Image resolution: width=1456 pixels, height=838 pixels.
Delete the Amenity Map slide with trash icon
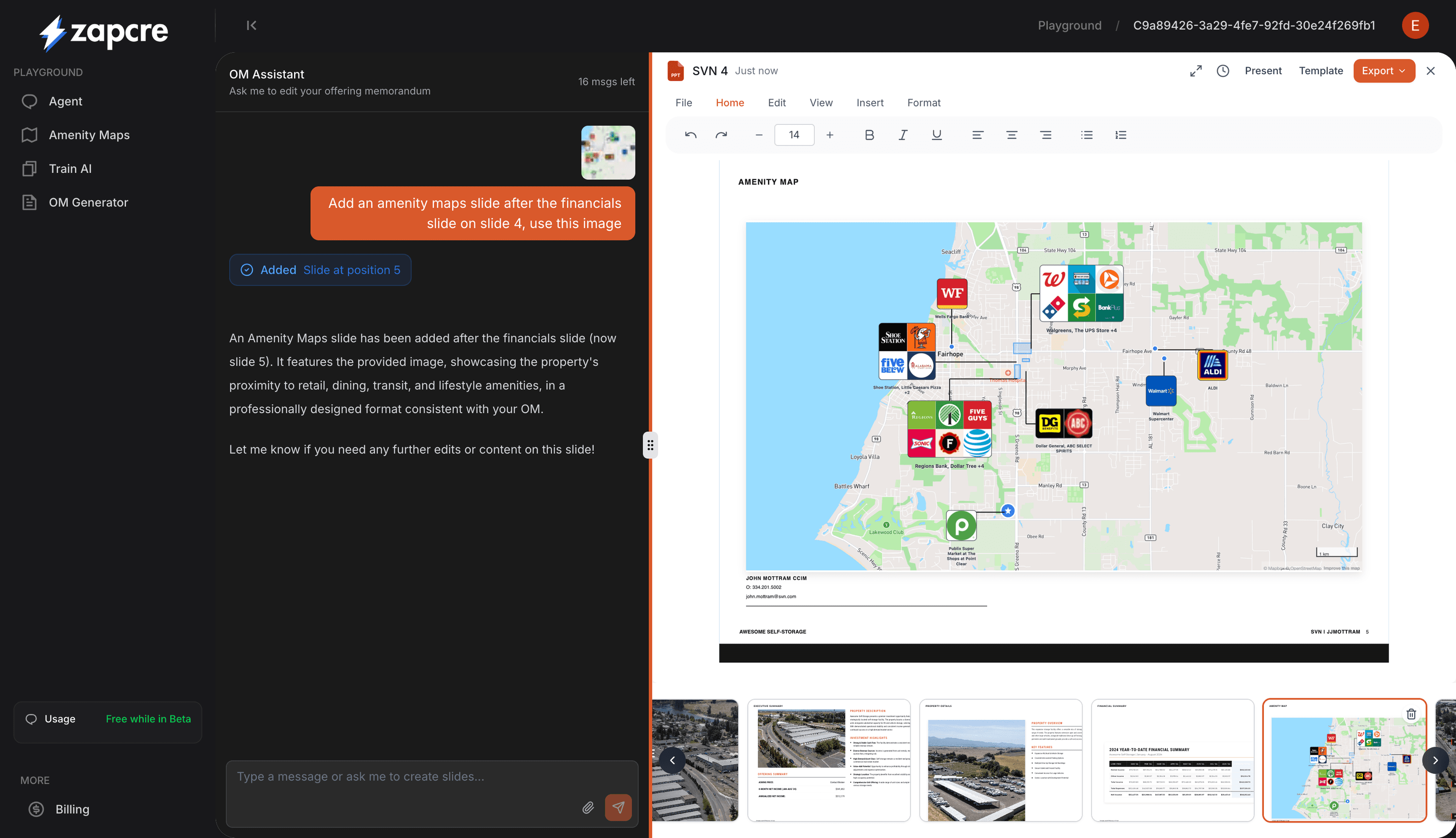1411,714
